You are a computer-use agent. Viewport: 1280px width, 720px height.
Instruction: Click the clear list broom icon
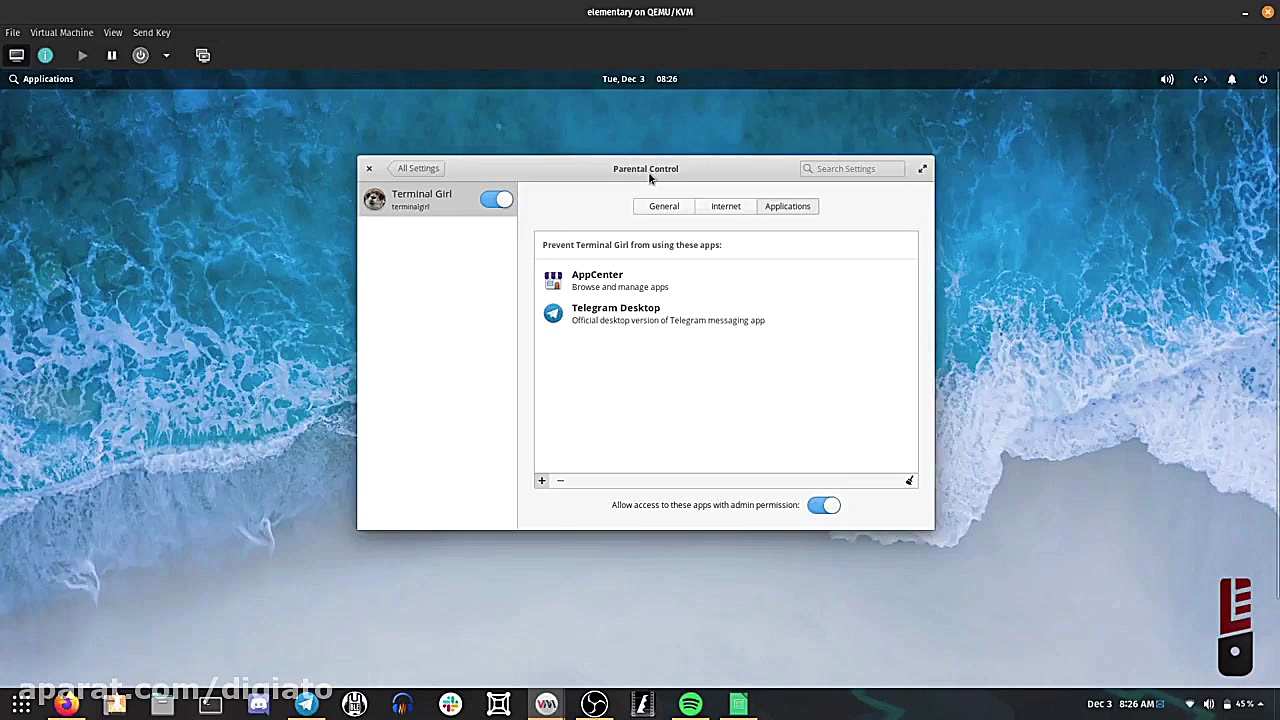point(909,481)
